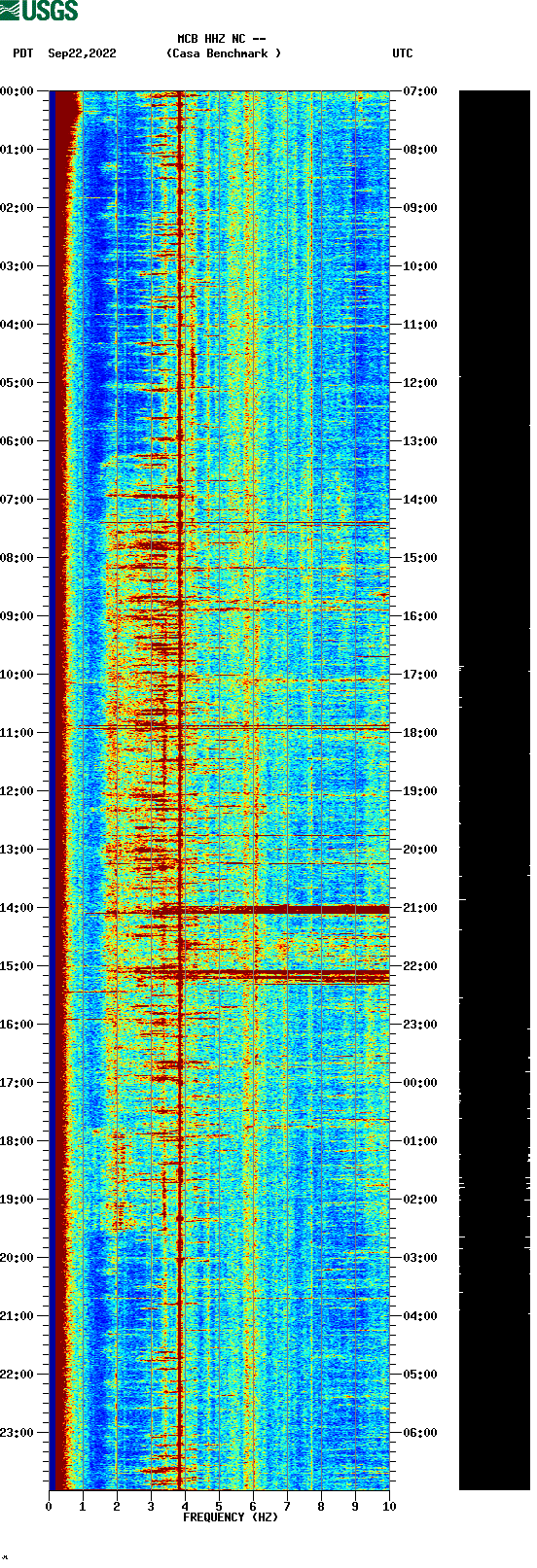Click the 12:00 PDT left-axis label

tap(18, 791)
